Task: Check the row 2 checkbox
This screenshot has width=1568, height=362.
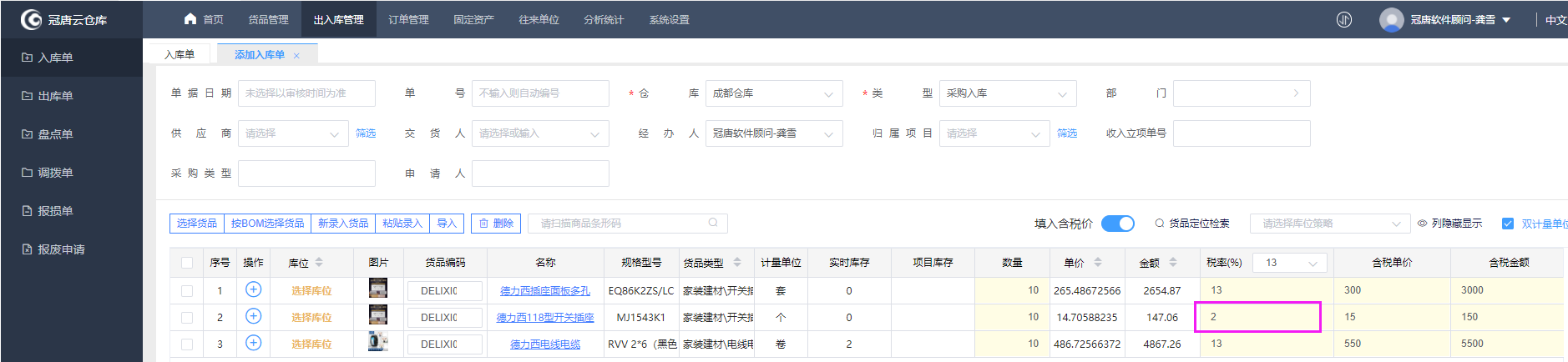Action: click(x=187, y=318)
